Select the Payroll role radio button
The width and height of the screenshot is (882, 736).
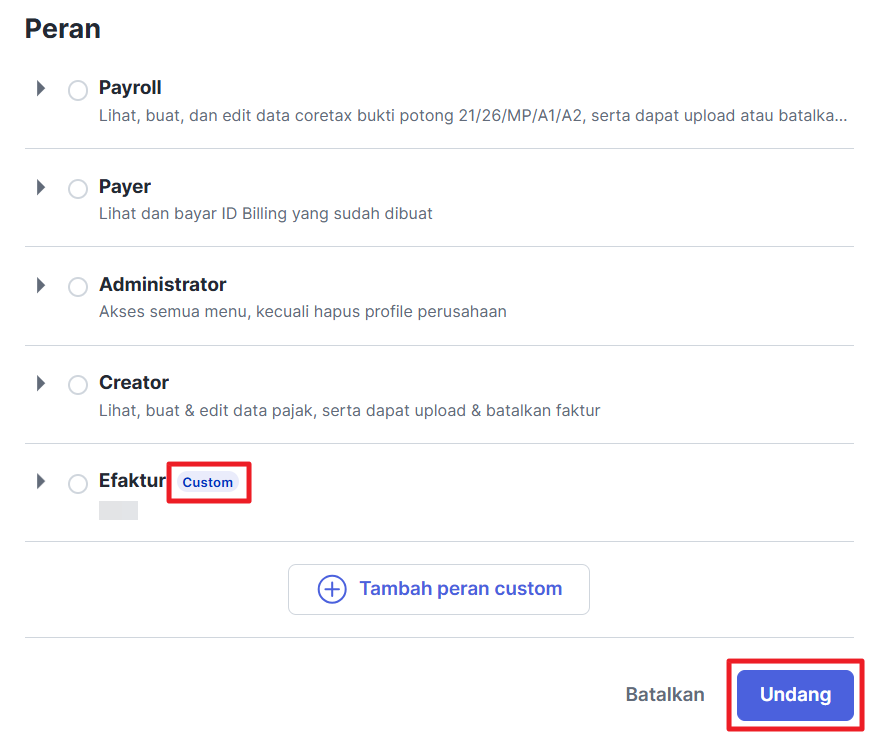[78, 91]
